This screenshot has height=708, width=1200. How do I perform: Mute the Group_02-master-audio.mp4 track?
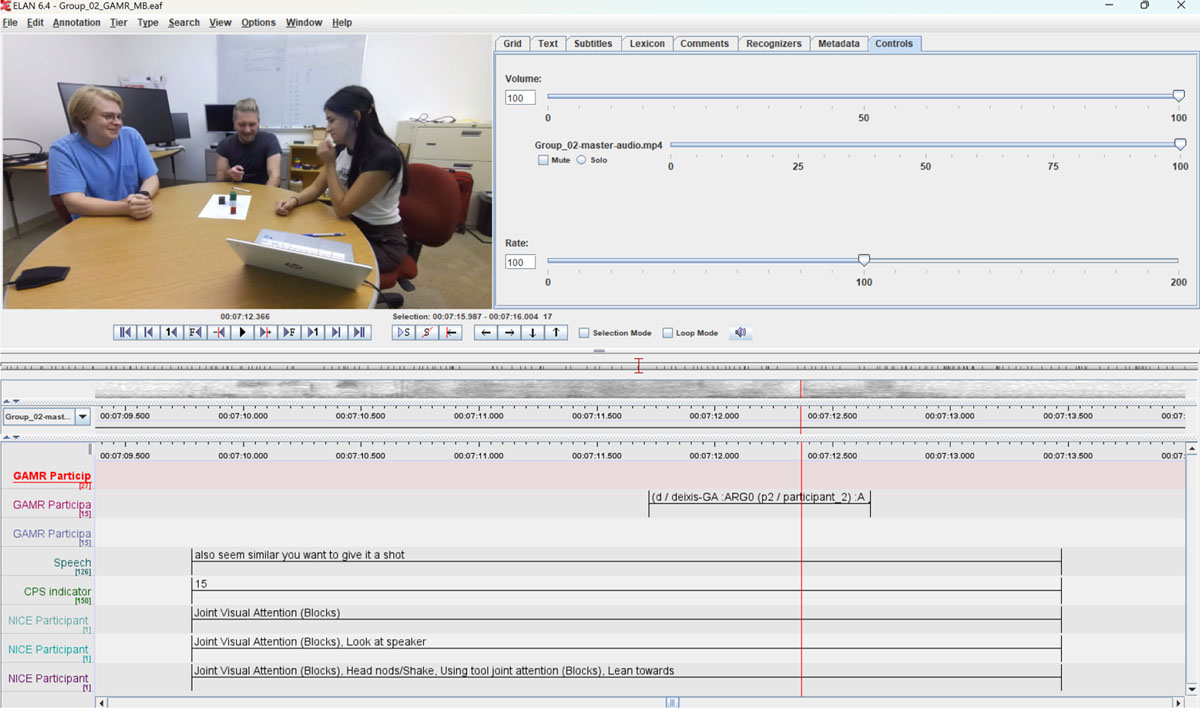click(543, 160)
